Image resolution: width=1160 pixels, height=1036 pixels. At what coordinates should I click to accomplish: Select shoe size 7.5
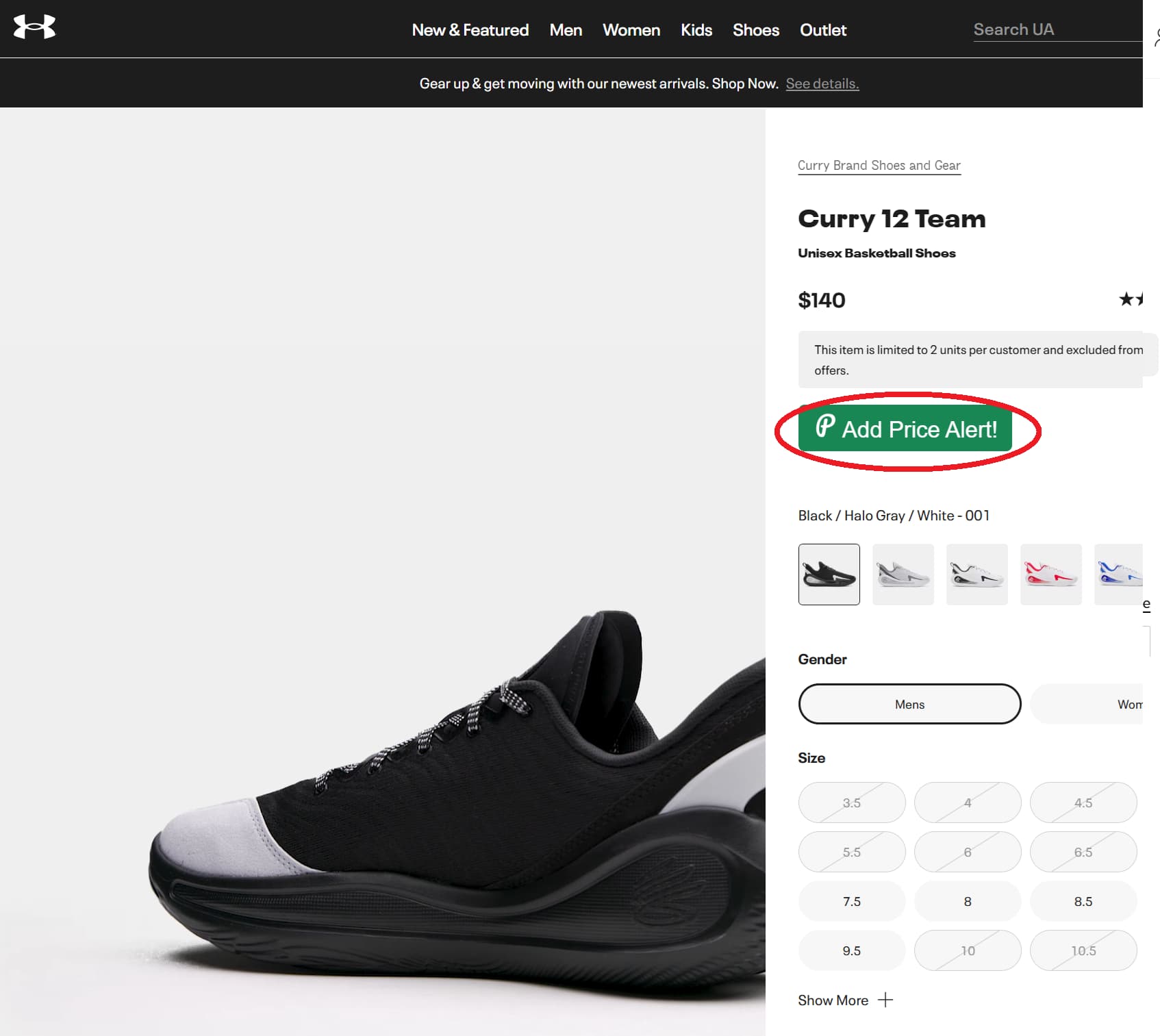click(851, 901)
